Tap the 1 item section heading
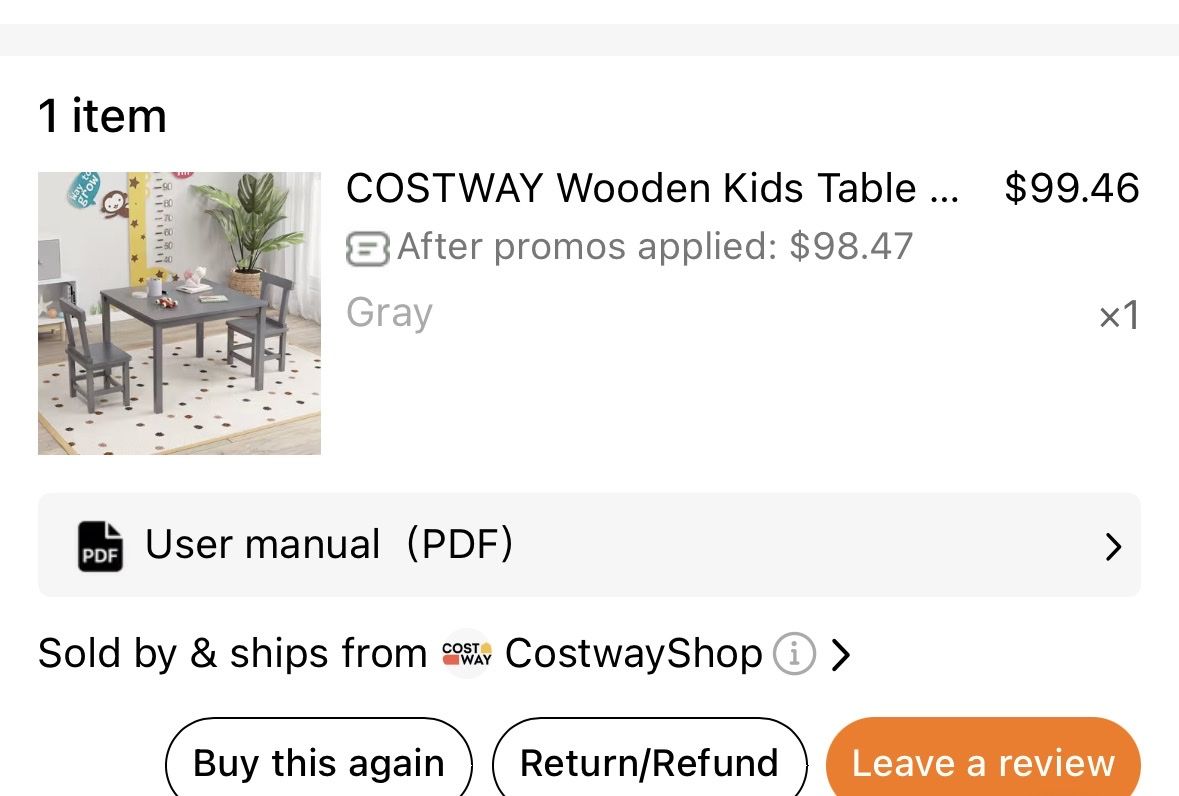This screenshot has height=796, width=1179. point(102,116)
